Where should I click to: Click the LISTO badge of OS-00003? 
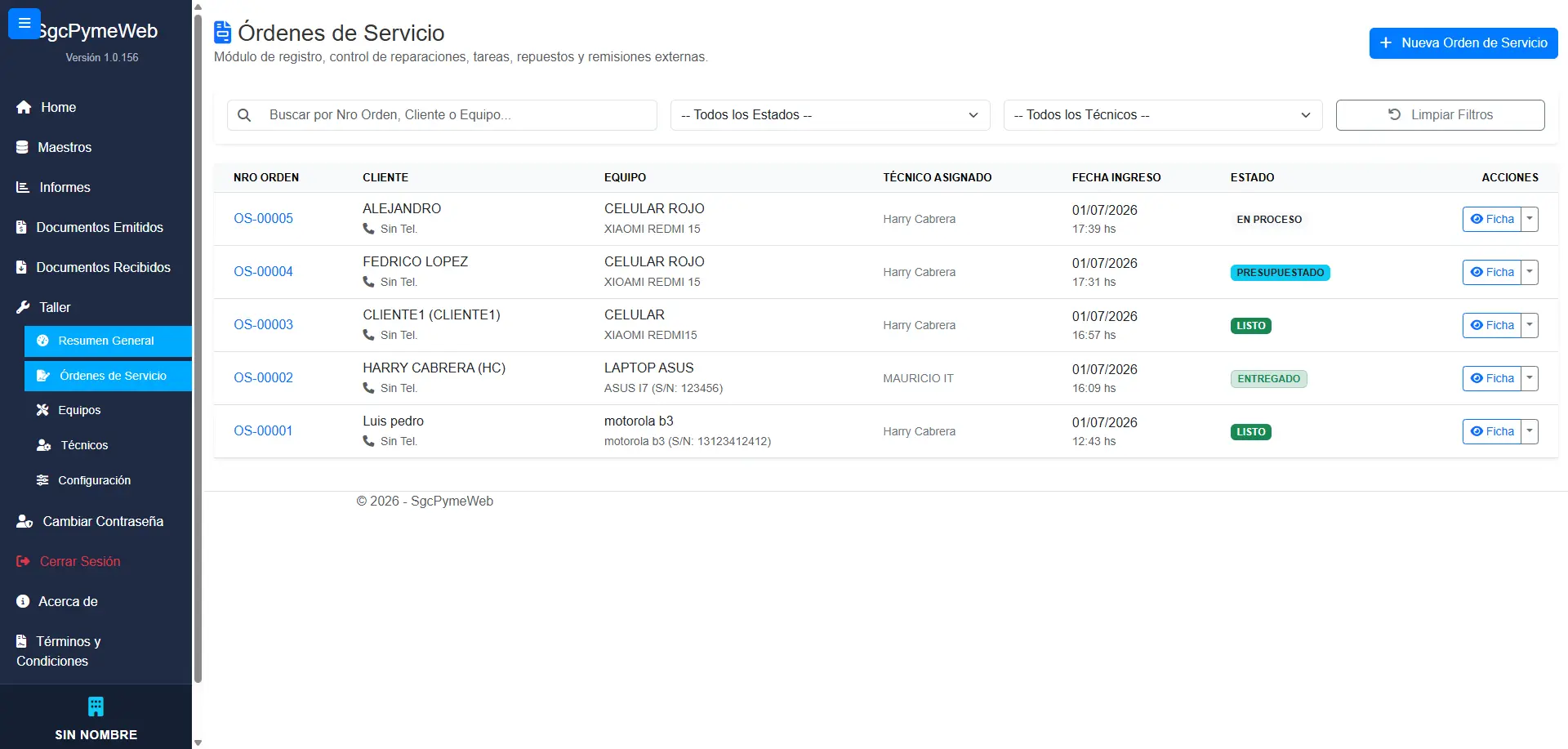pyautogui.click(x=1250, y=326)
